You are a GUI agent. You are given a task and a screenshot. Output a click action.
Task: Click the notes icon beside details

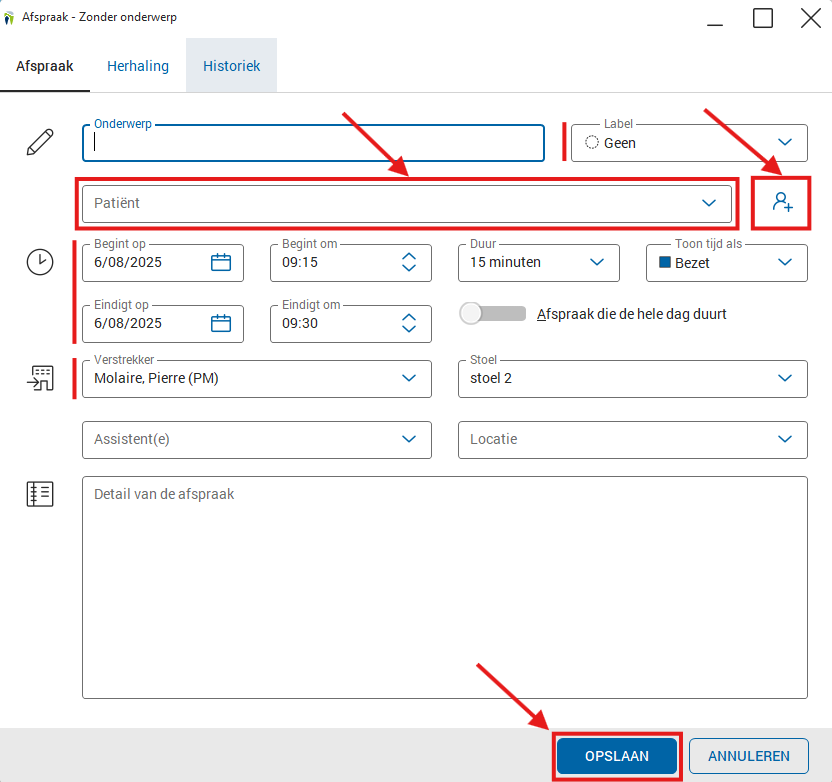point(40,494)
